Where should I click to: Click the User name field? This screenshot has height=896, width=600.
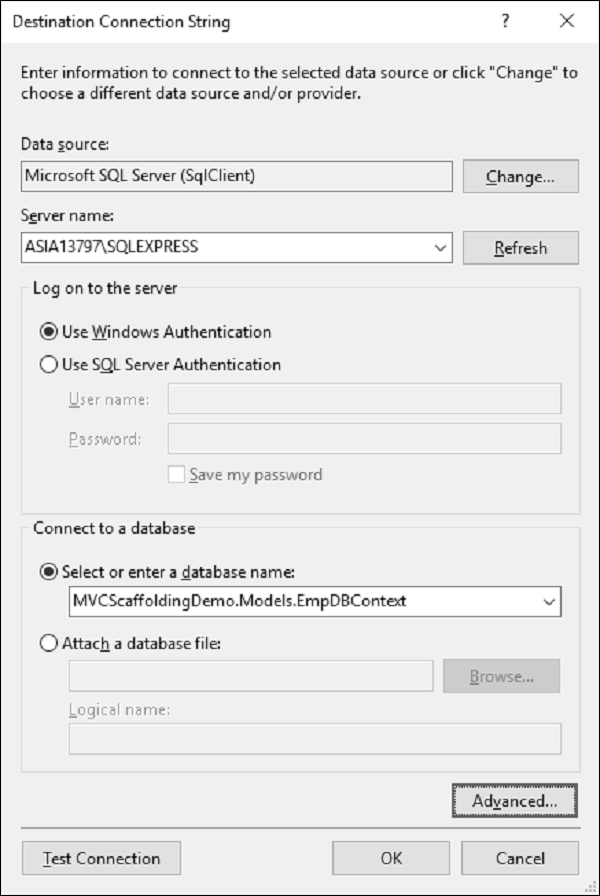click(364, 400)
